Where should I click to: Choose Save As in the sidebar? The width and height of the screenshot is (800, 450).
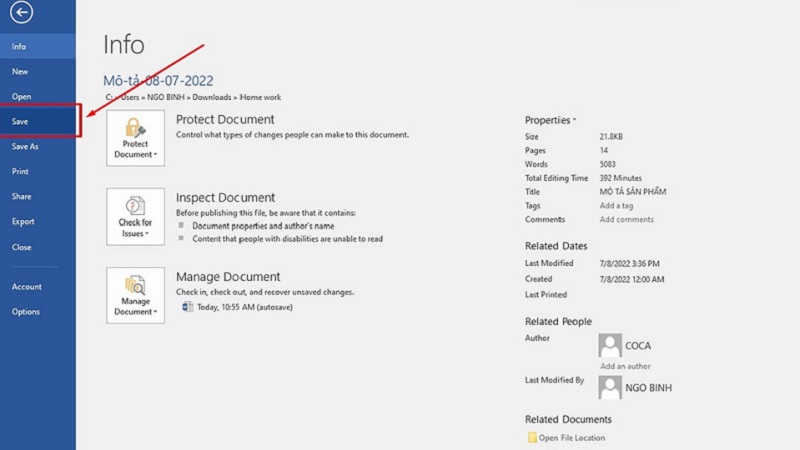(x=38, y=146)
